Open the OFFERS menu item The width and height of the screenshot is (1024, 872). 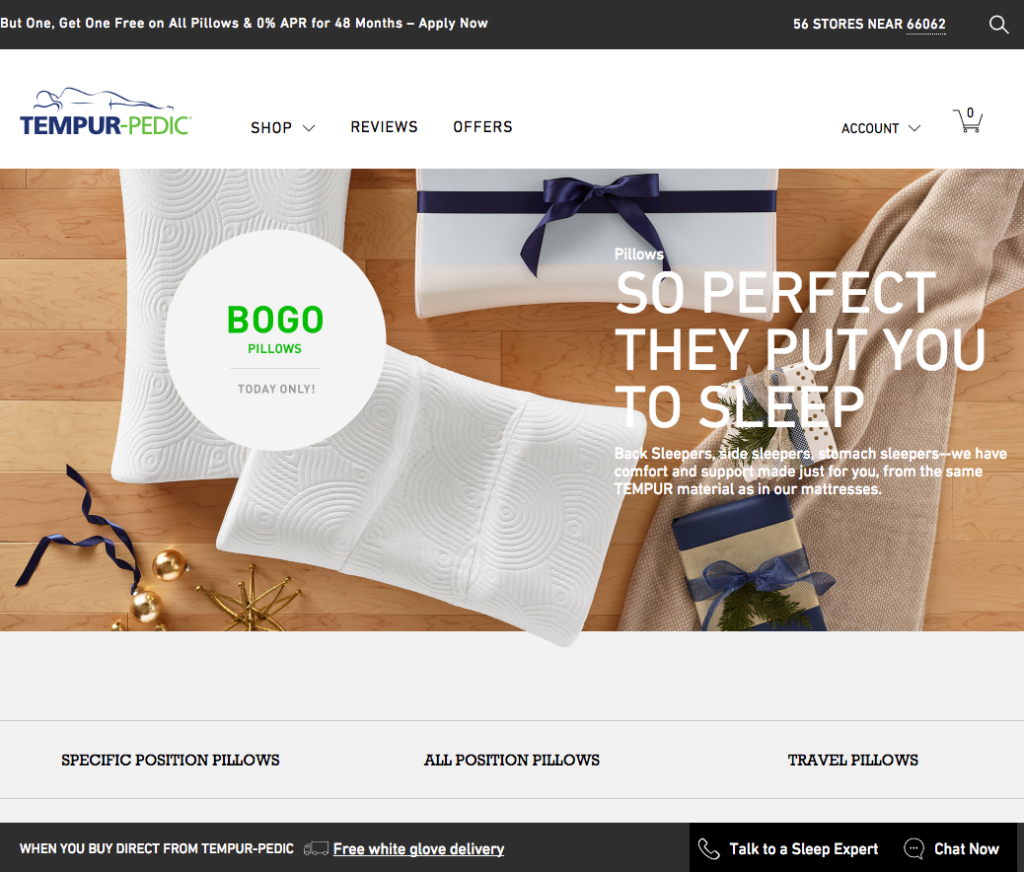483,127
